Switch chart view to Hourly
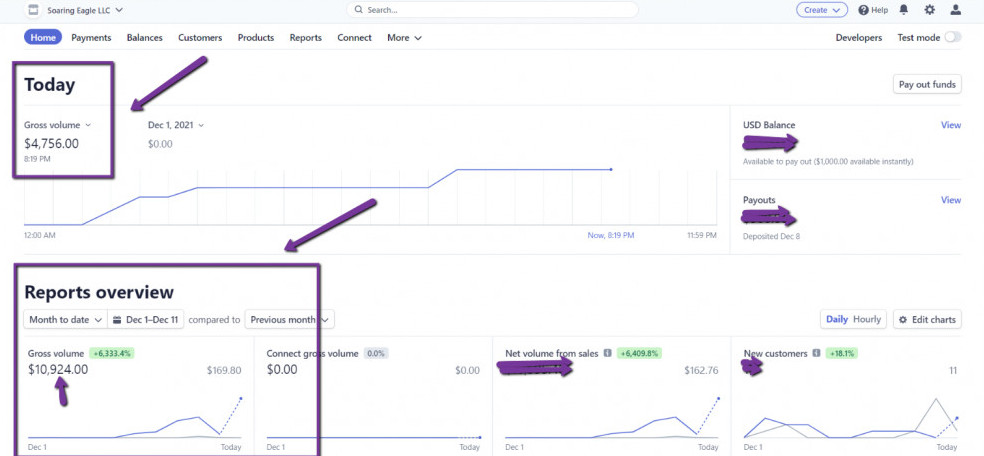The width and height of the screenshot is (984, 456). click(x=867, y=320)
